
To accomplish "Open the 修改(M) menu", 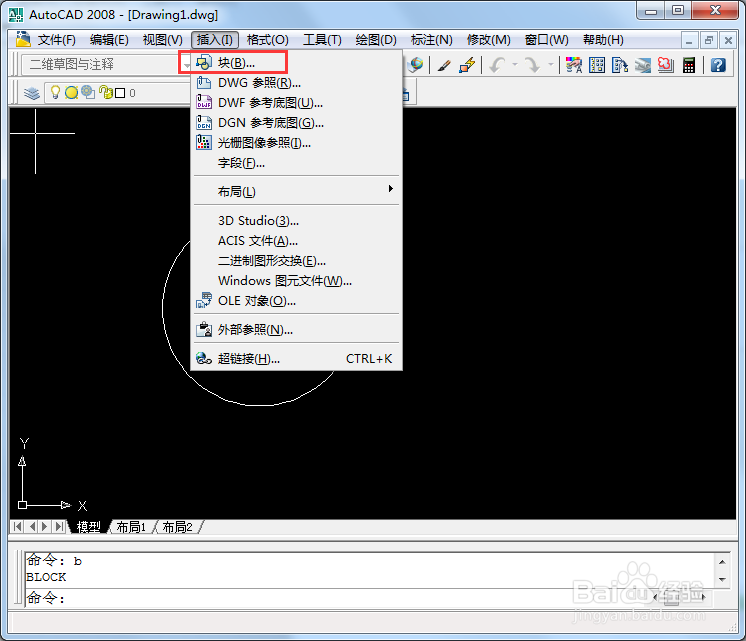I will [x=489, y=40].
